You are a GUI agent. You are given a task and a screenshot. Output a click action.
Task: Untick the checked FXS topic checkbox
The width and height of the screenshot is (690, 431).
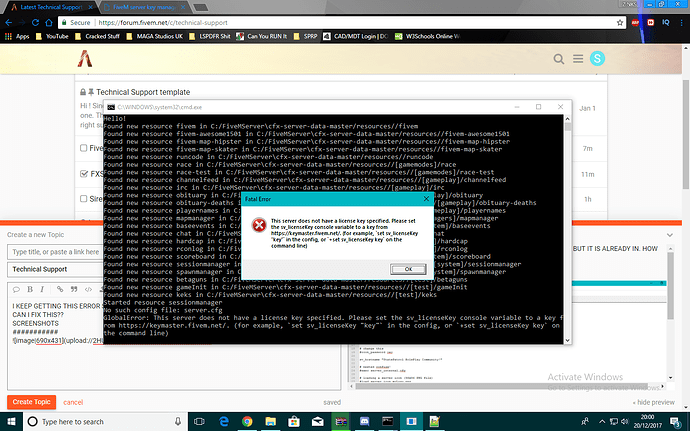point(84,173)
